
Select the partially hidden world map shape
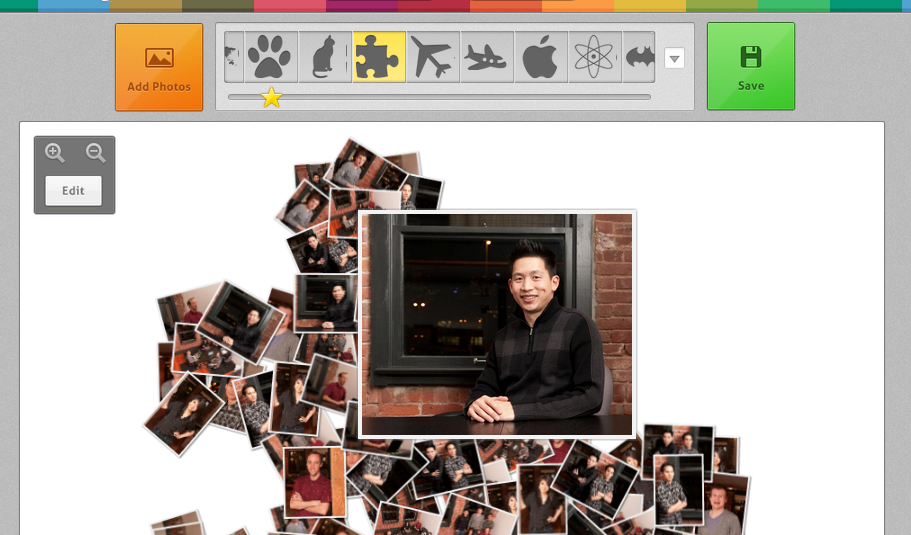pyautogui.click(x=234, y=57)
